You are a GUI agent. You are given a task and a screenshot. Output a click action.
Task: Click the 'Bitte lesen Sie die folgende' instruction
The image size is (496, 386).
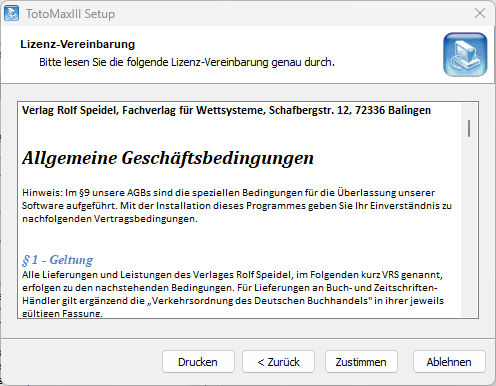(187, 62)
